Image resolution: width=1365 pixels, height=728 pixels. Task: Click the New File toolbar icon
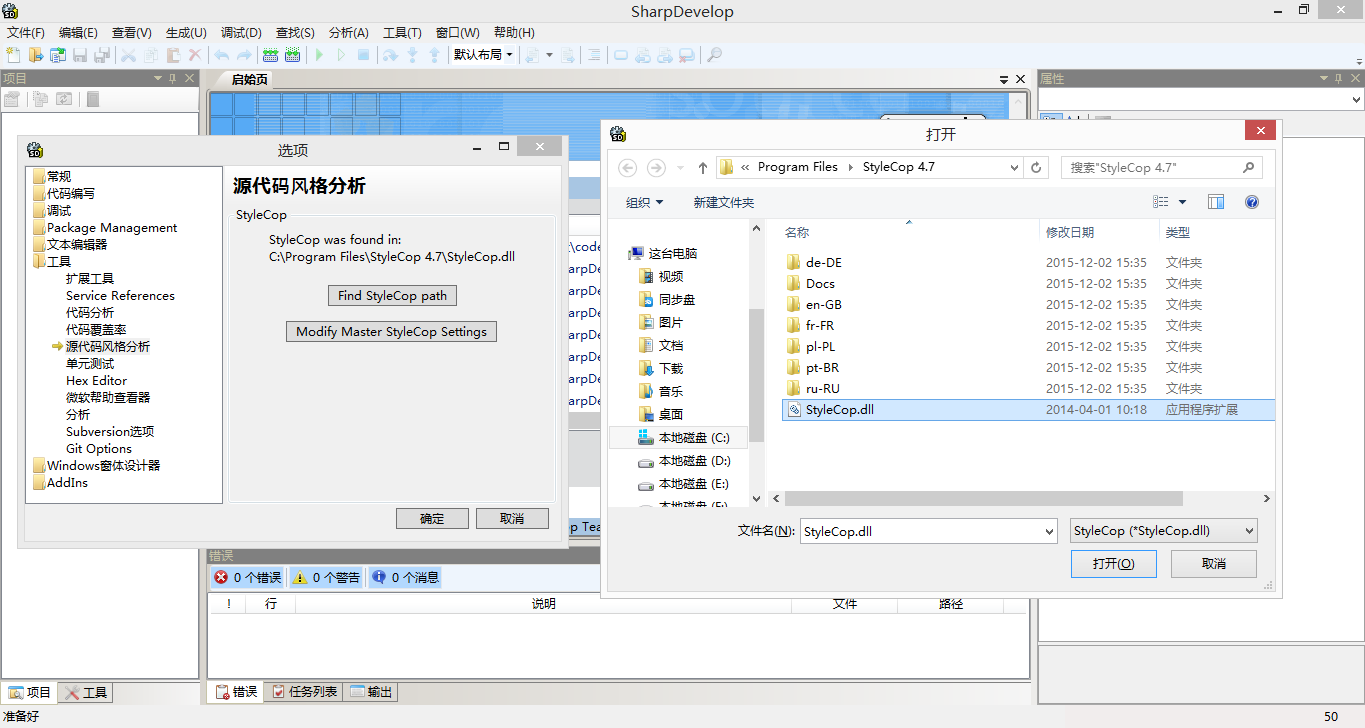click(13, 55)
